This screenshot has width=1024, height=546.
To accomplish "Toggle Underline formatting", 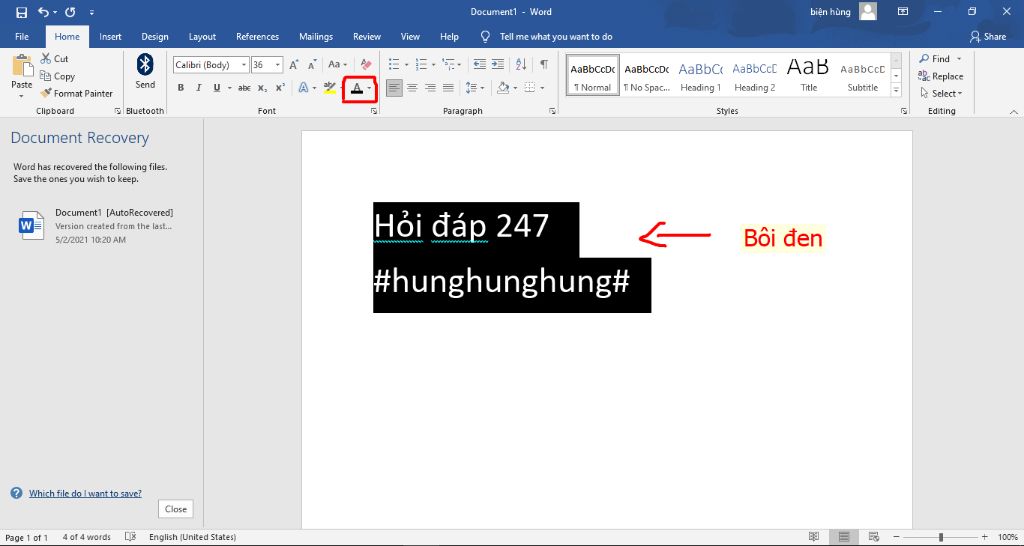I will pos(216,88).
